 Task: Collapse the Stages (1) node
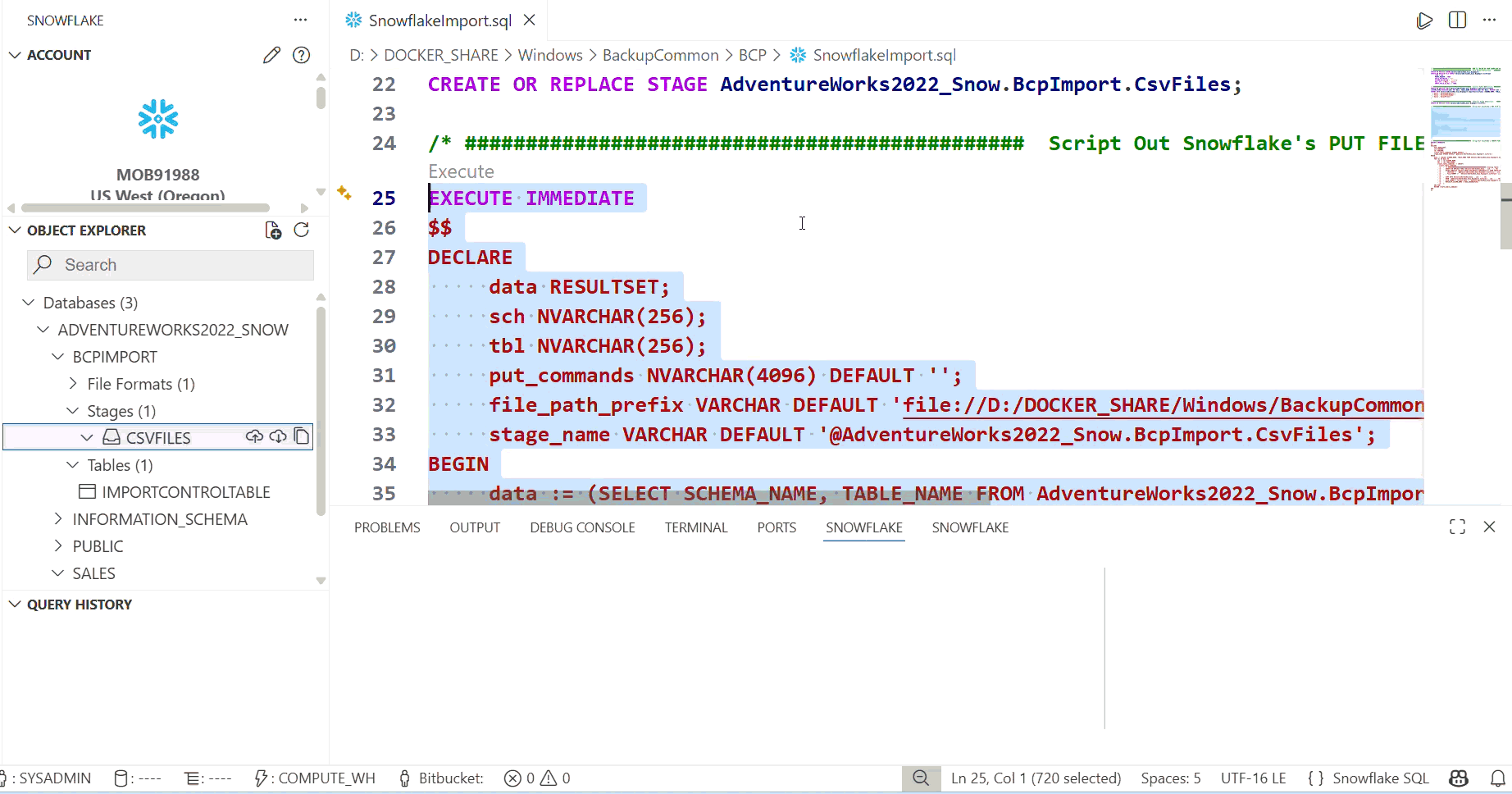73,410
